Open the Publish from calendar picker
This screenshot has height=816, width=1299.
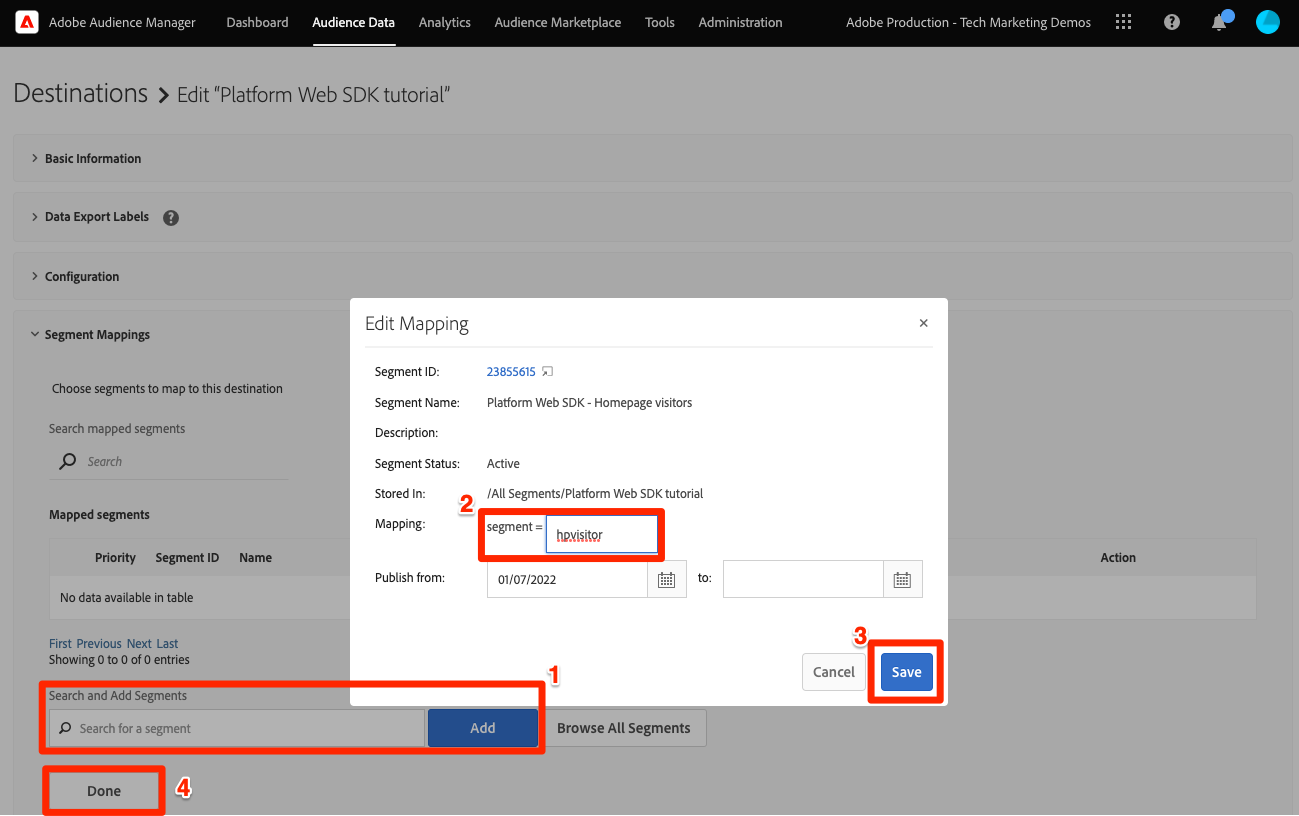pyautogui.click(x=667, y=579)
